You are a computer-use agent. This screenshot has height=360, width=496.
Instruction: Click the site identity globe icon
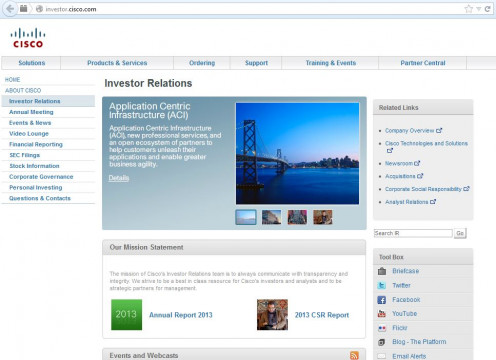coord(39,9)
